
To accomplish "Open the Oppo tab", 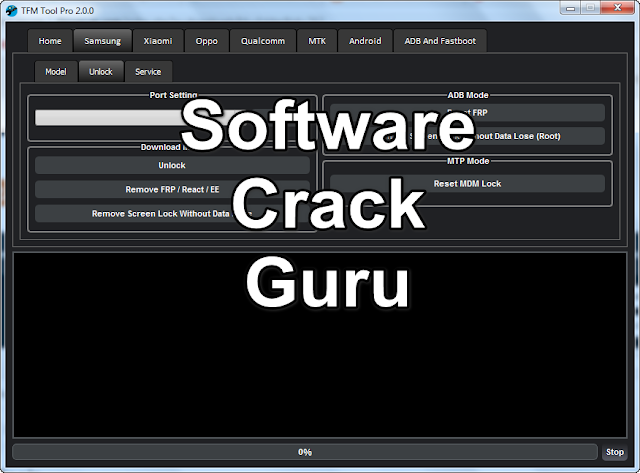I will pos(207,41).
